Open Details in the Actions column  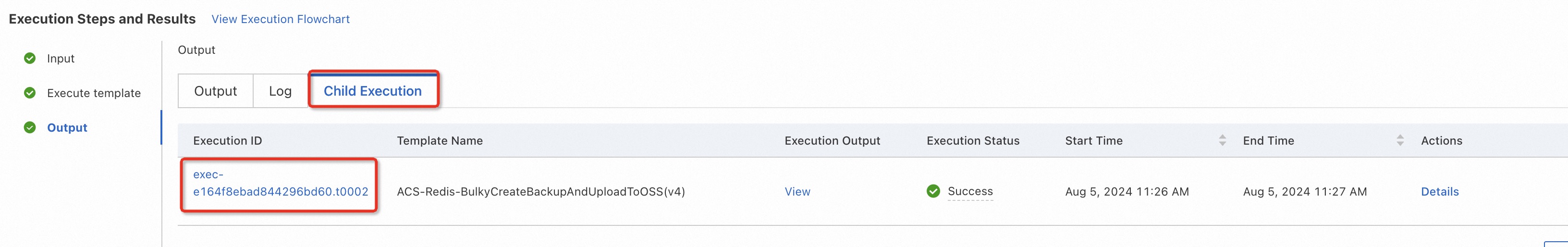click(x=1440, y=192)
